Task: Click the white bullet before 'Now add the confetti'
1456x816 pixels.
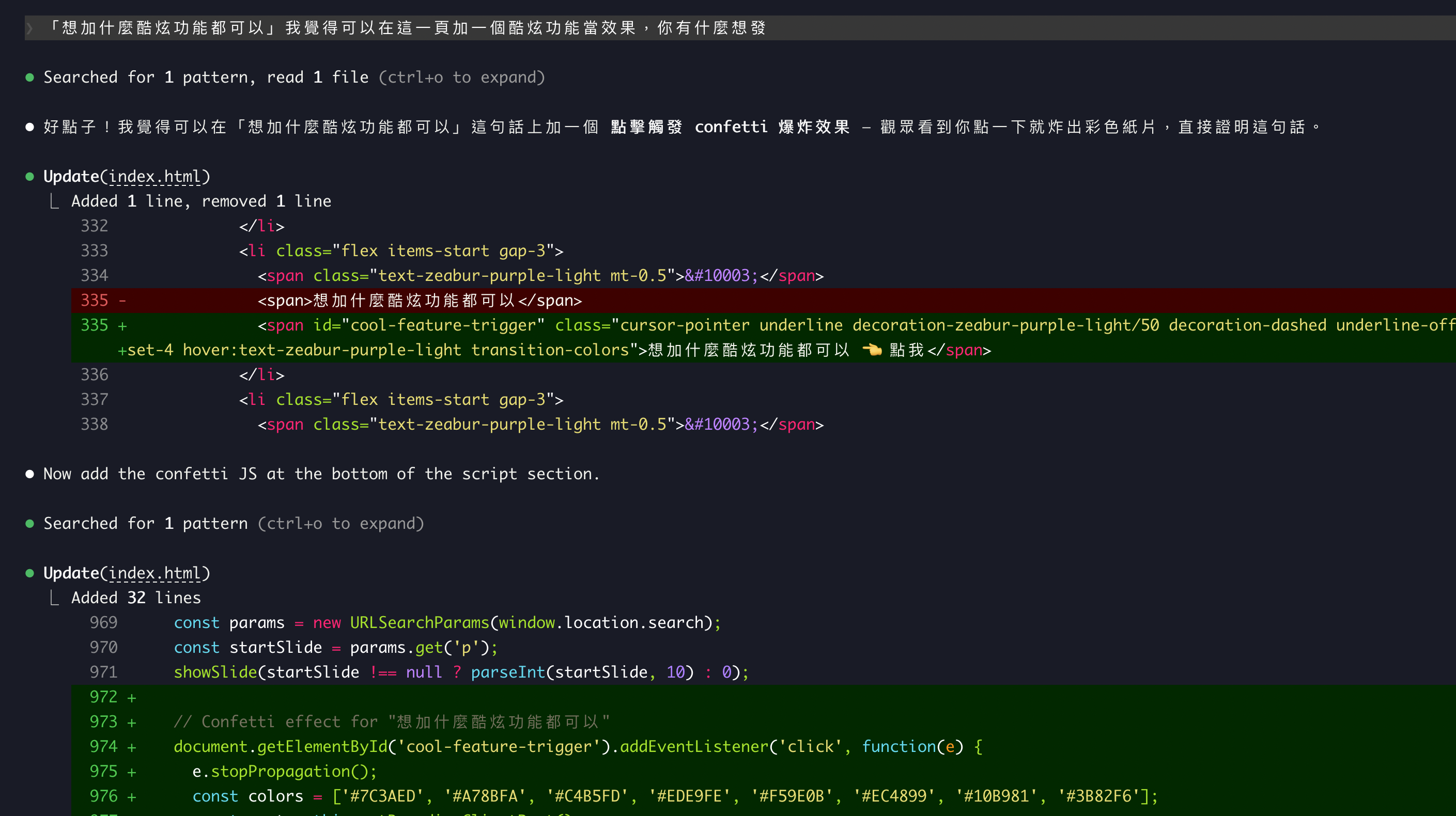Action: click(x=30, y=474)
